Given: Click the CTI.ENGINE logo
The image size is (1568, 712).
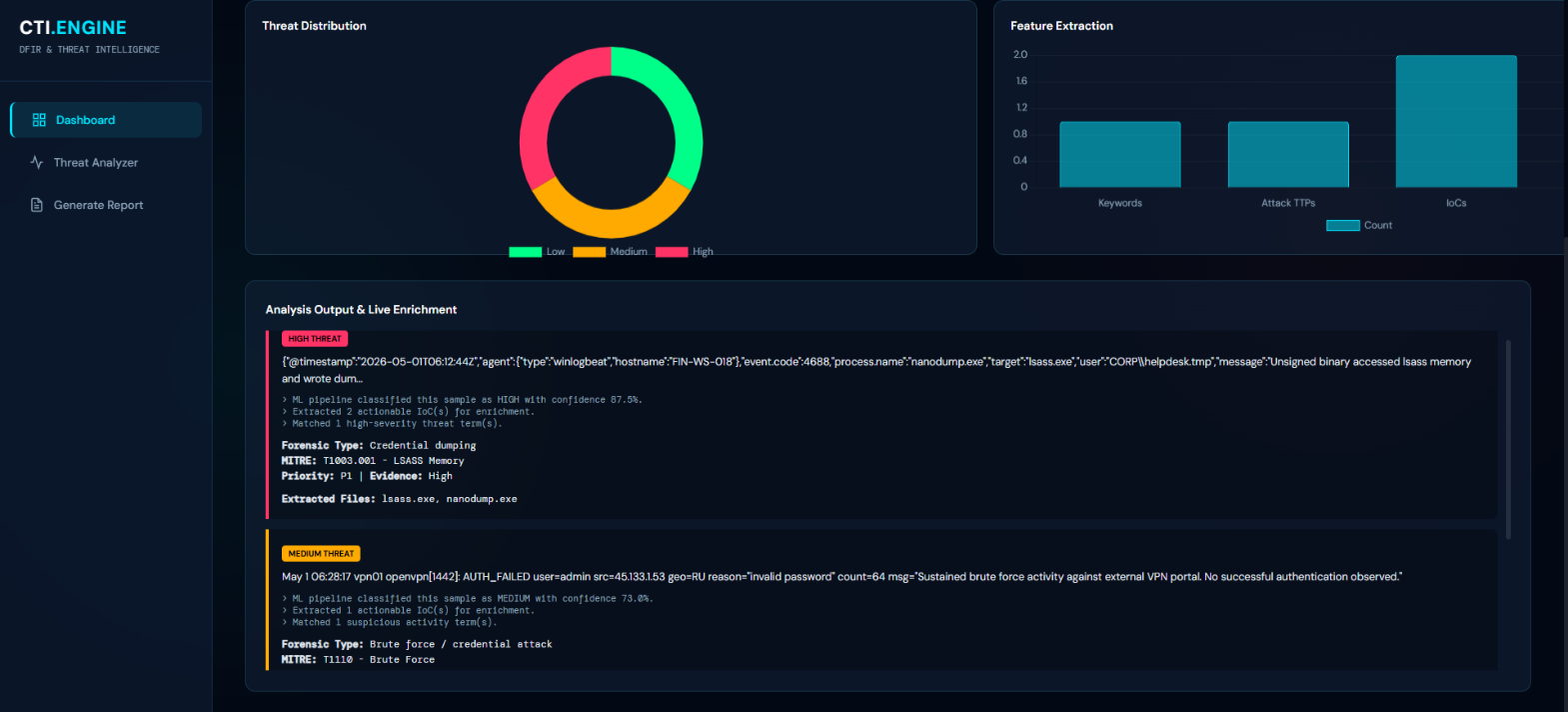Looking at the screenshot, I should point(73,28).
